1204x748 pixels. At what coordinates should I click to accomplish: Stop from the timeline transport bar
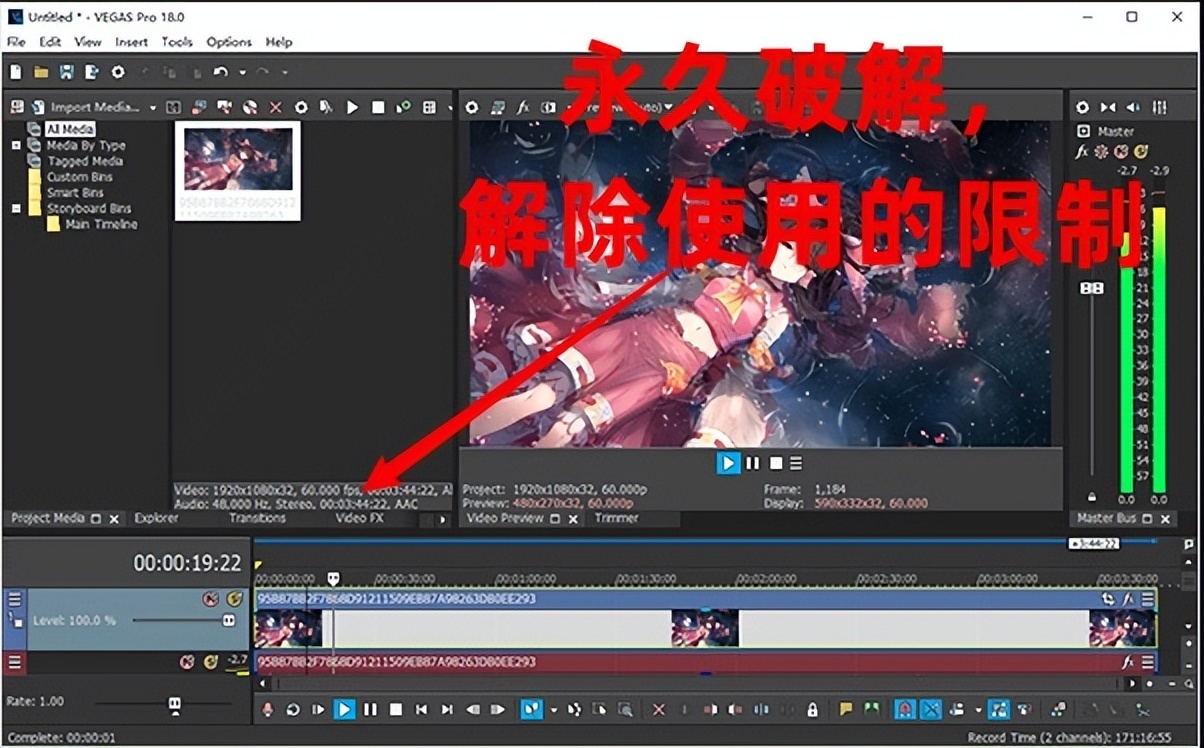(x=396, y=709)
